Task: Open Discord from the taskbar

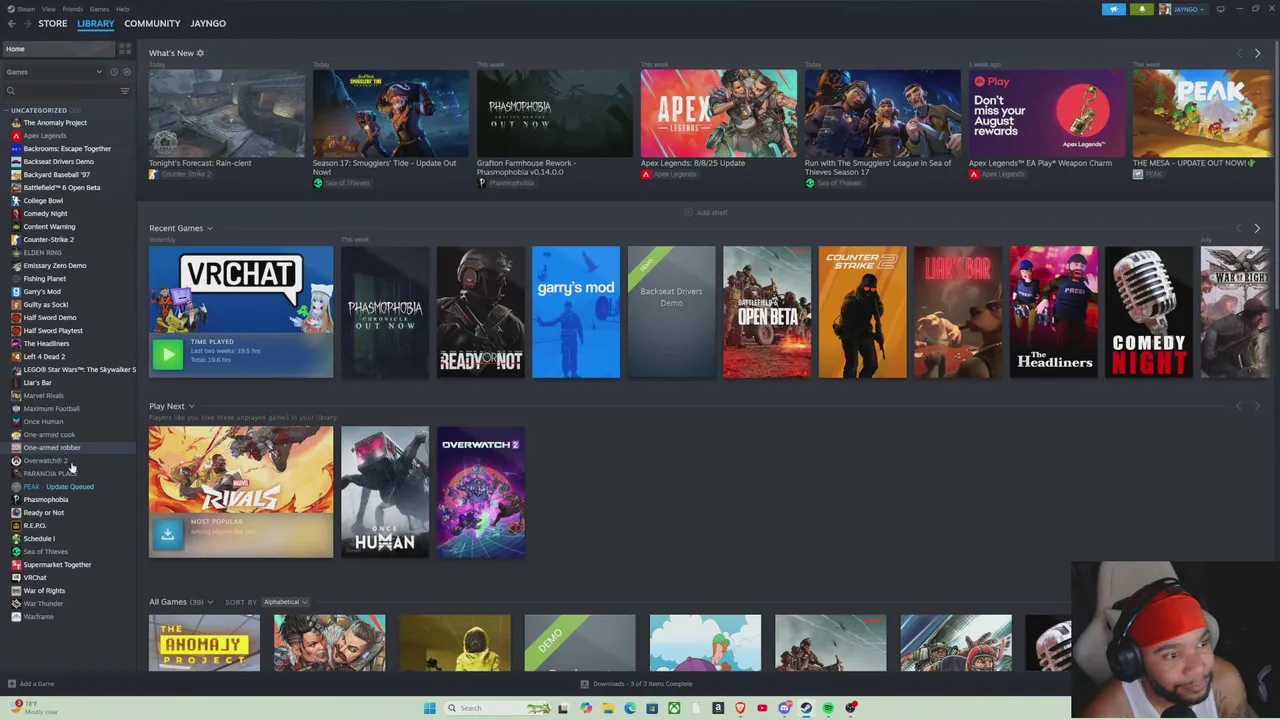Action: coord(785,708)
